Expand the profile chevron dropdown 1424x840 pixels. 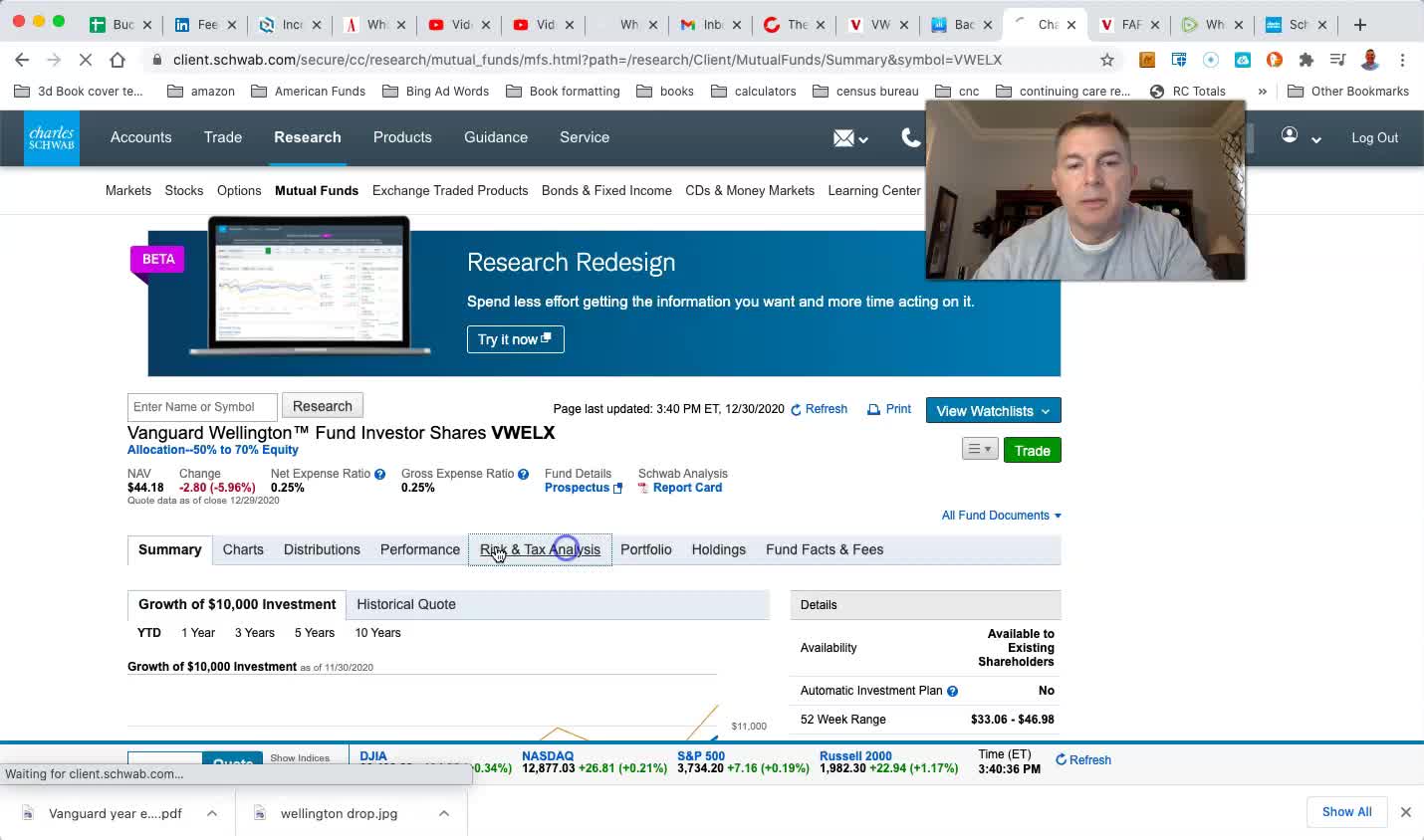point(1315,140)
